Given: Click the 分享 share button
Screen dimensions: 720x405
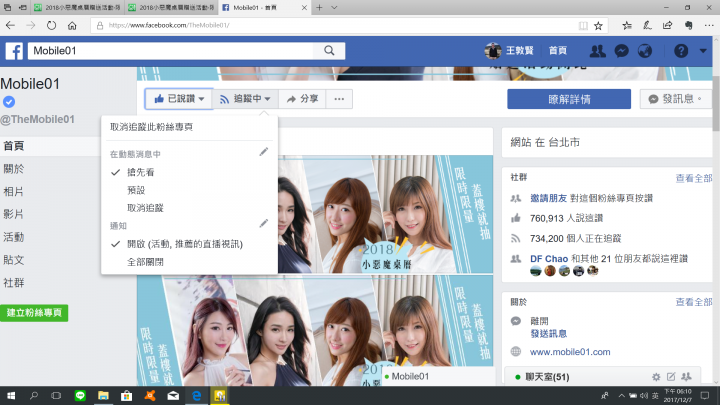Looking at the screenshot, I should [x=302, y=99].
